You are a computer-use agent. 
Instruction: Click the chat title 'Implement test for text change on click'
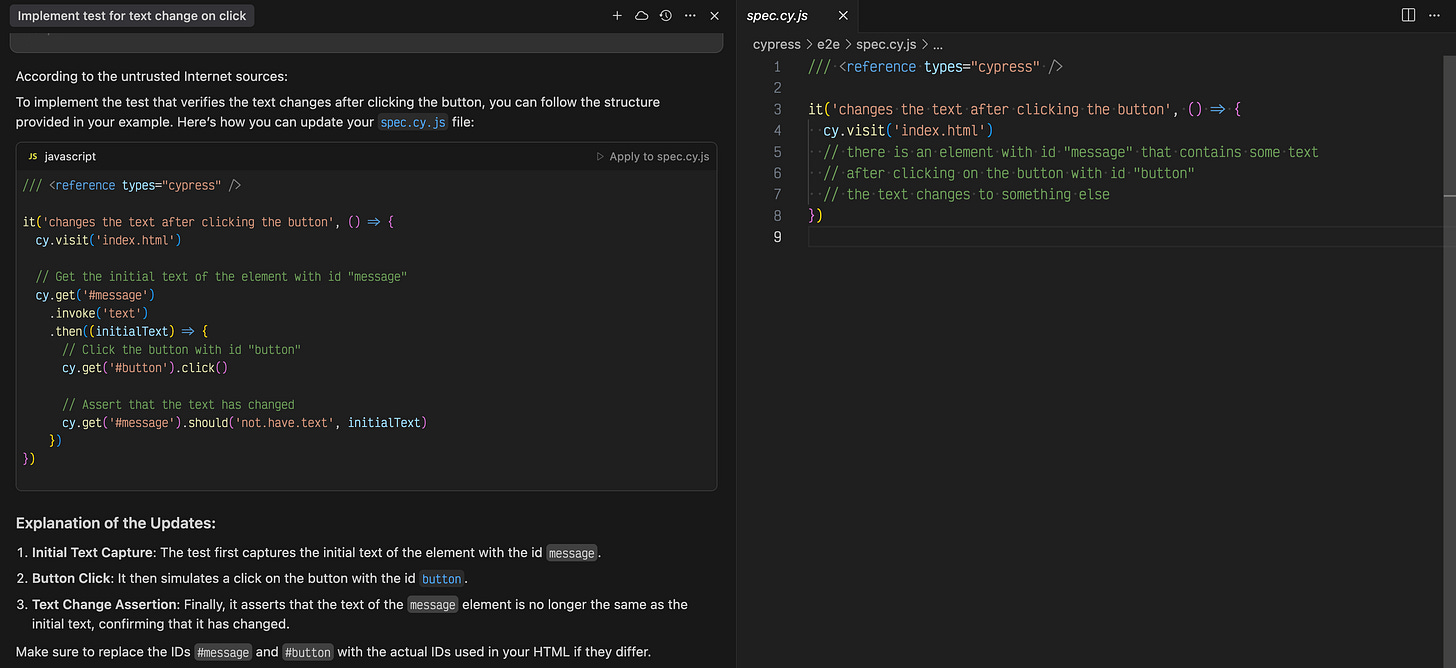click(131, 15)
